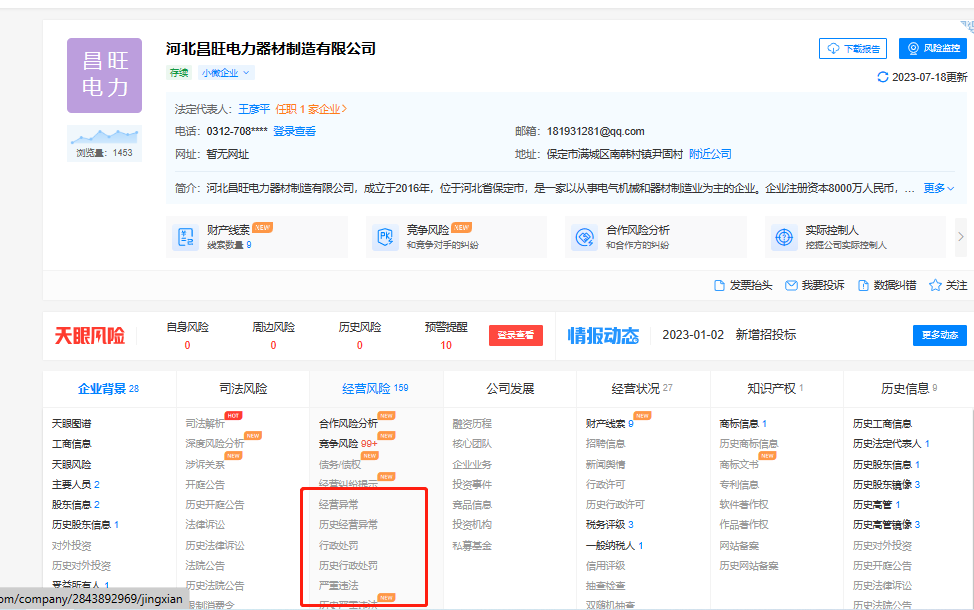Open 历史法定代表人 item

click(x=891, y=444)
